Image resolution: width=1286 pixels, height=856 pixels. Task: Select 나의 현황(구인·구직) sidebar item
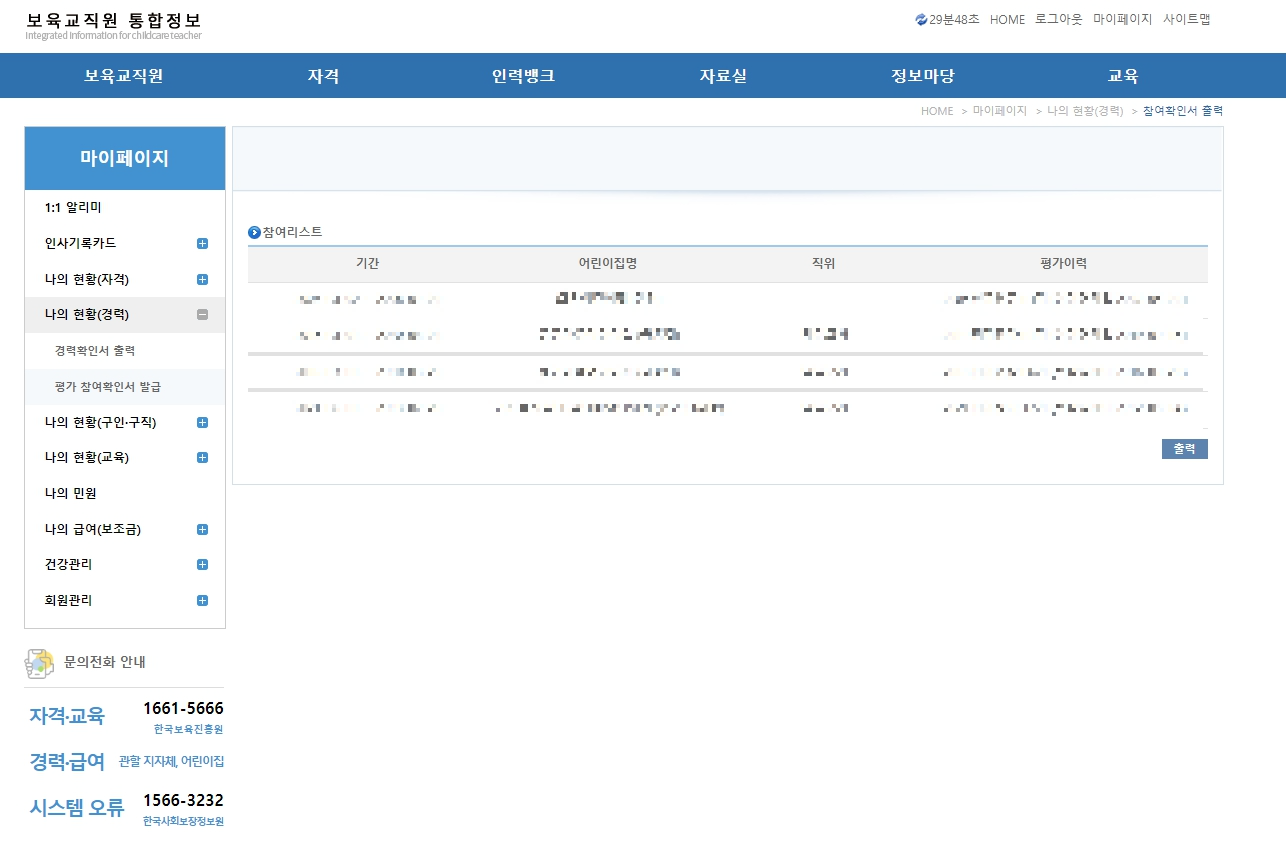(x=101, y=422)
